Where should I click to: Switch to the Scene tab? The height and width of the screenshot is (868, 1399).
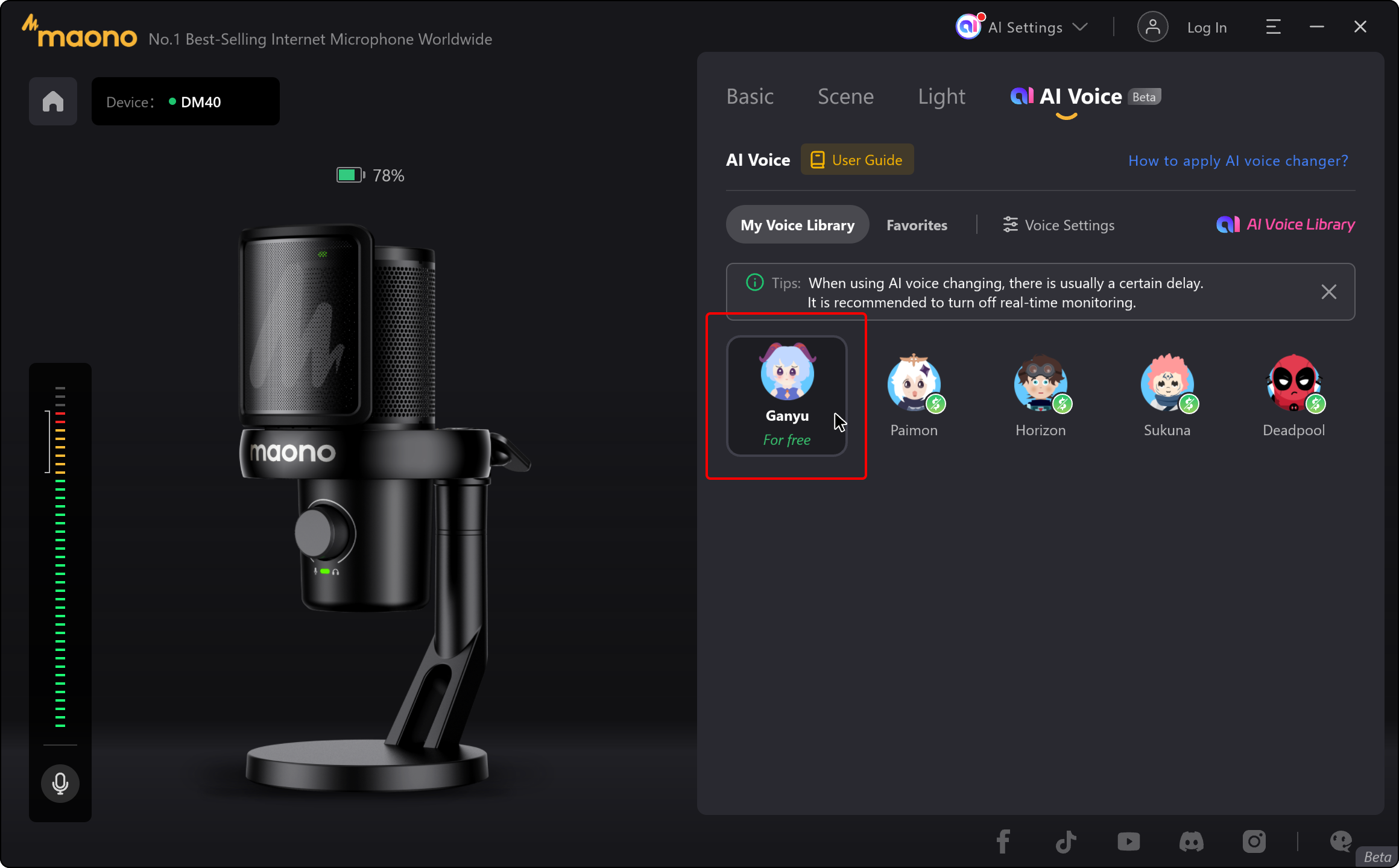tap(845, 96)
